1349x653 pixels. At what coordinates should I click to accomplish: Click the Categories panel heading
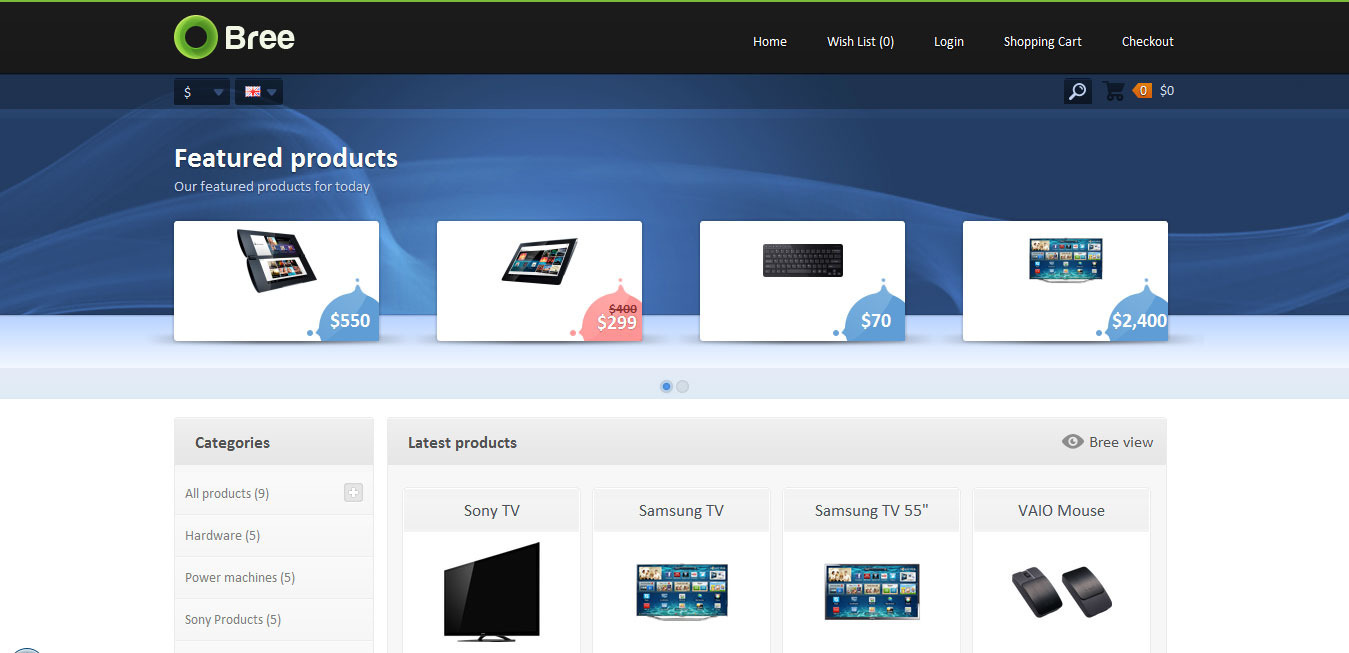pos(232,442)
